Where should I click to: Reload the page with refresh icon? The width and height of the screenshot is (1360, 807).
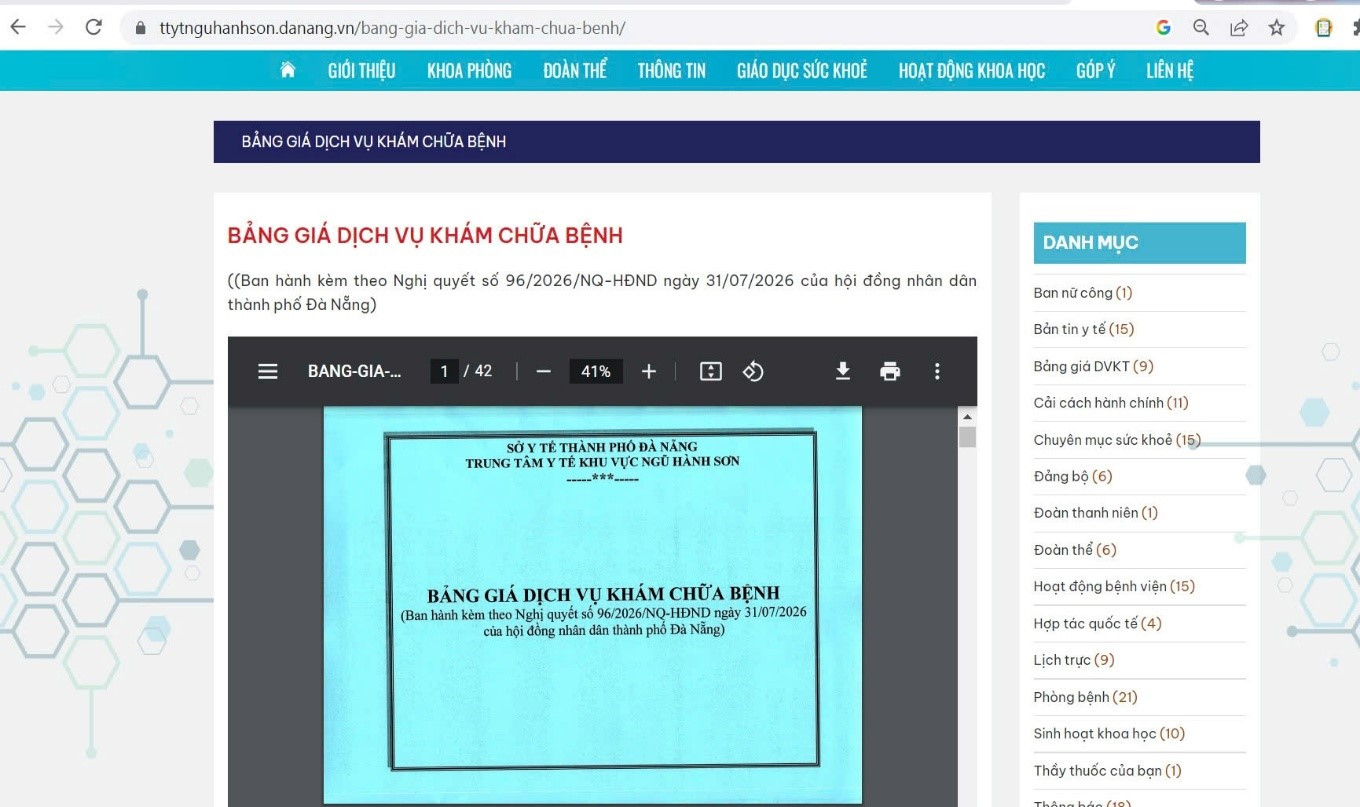coord(94,28)
